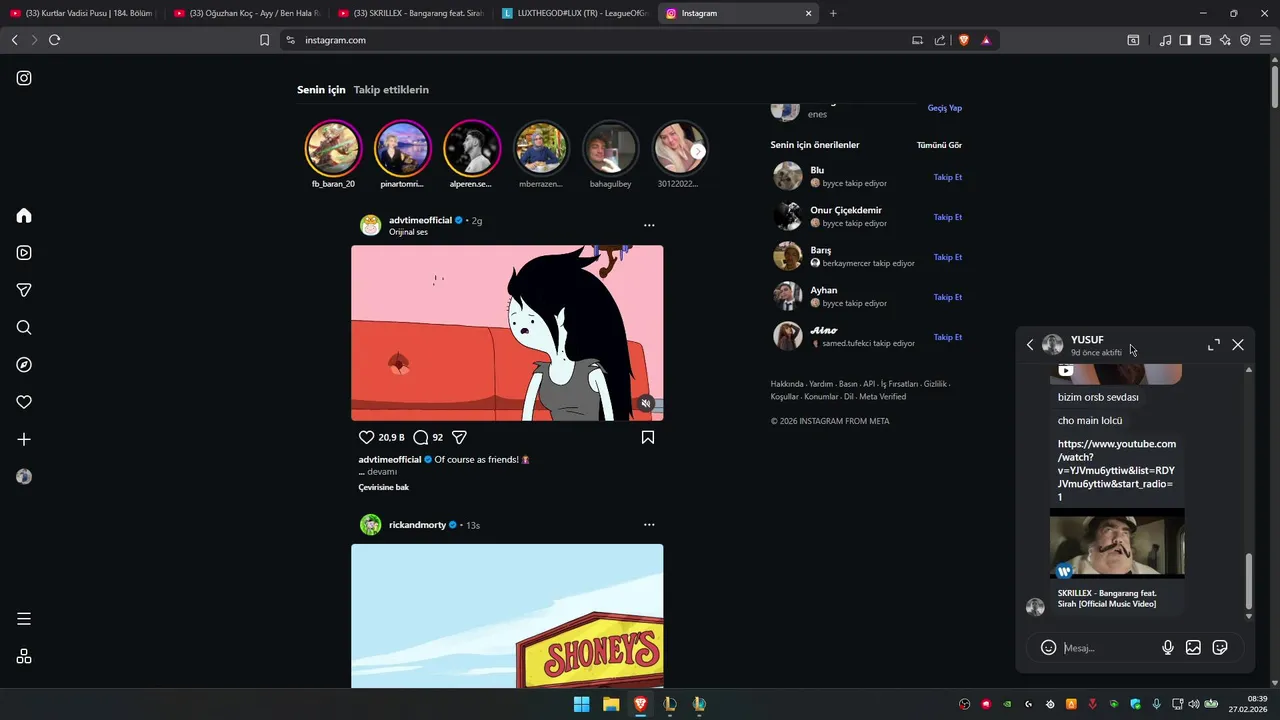Show next stories with arrow
This screenshot has width=1280, height=720.
[x=698, y=151]
